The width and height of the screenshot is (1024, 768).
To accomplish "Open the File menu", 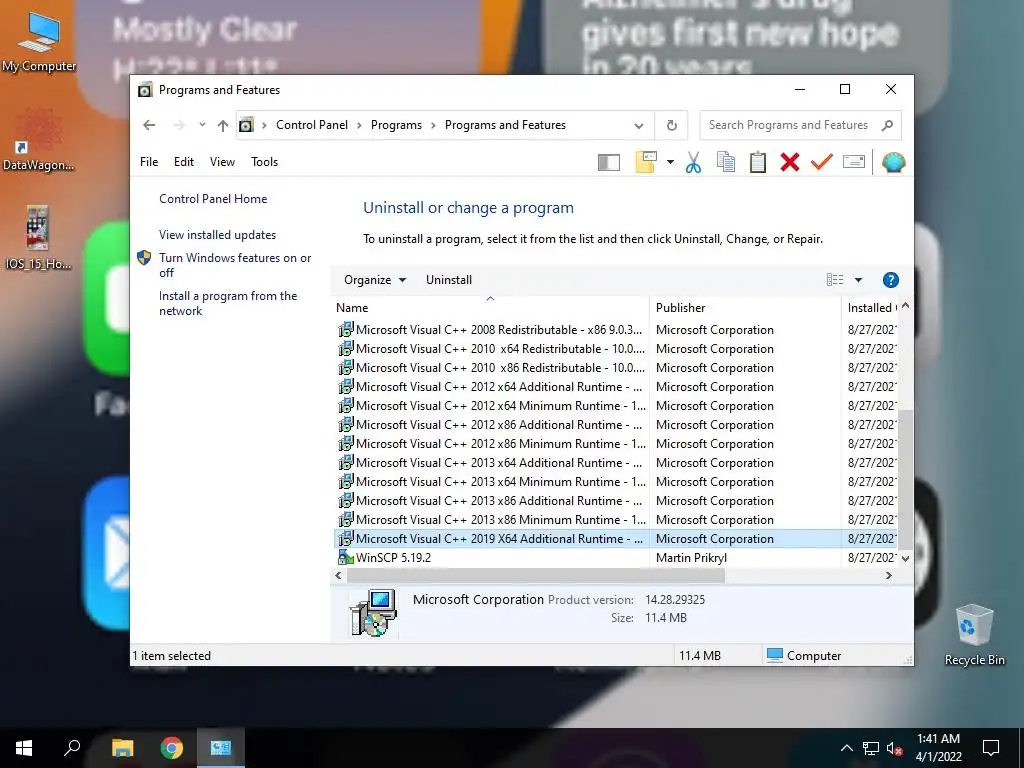I will click(149, 162).
